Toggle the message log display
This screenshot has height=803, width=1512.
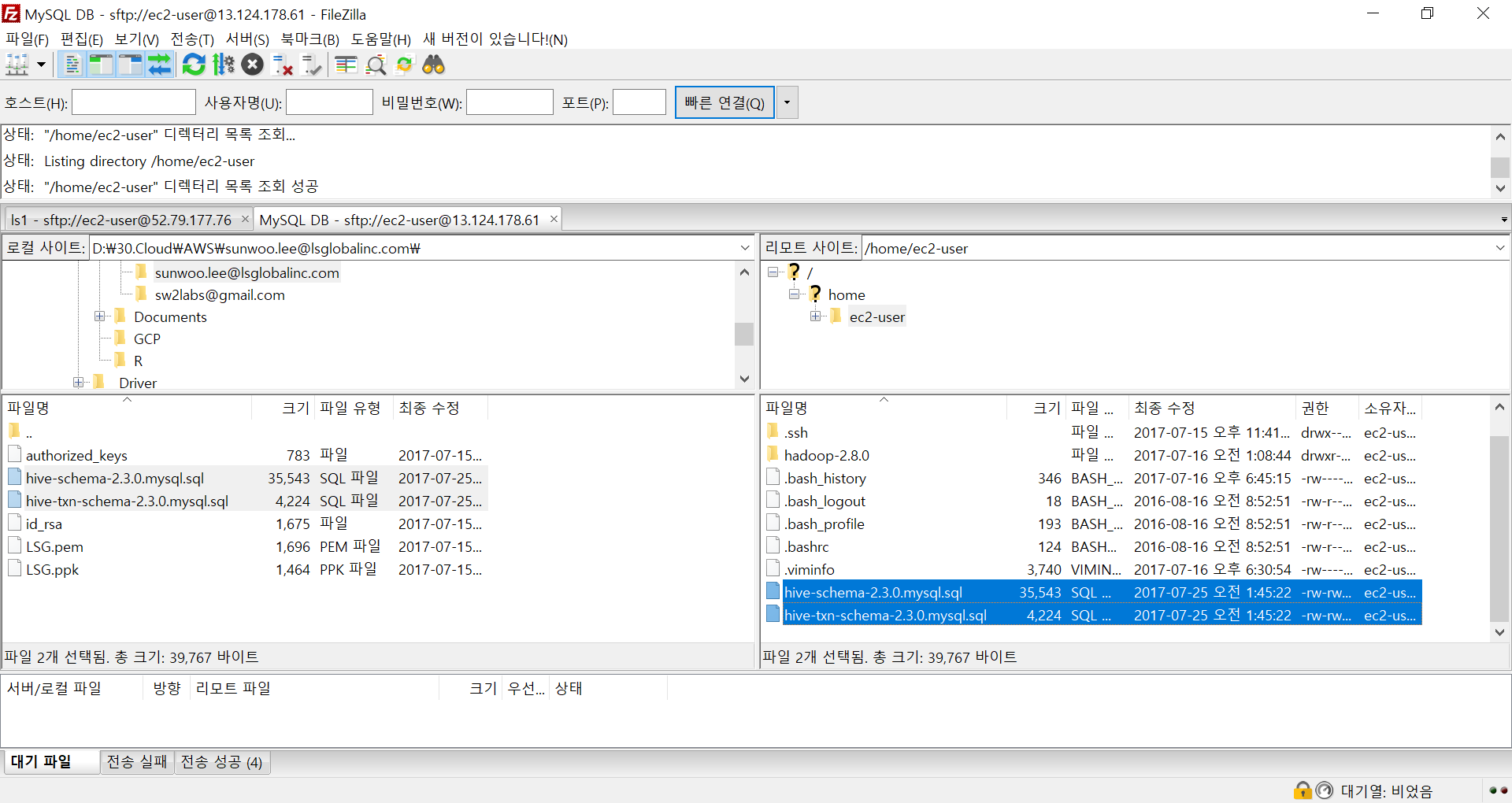click(72, 65)
